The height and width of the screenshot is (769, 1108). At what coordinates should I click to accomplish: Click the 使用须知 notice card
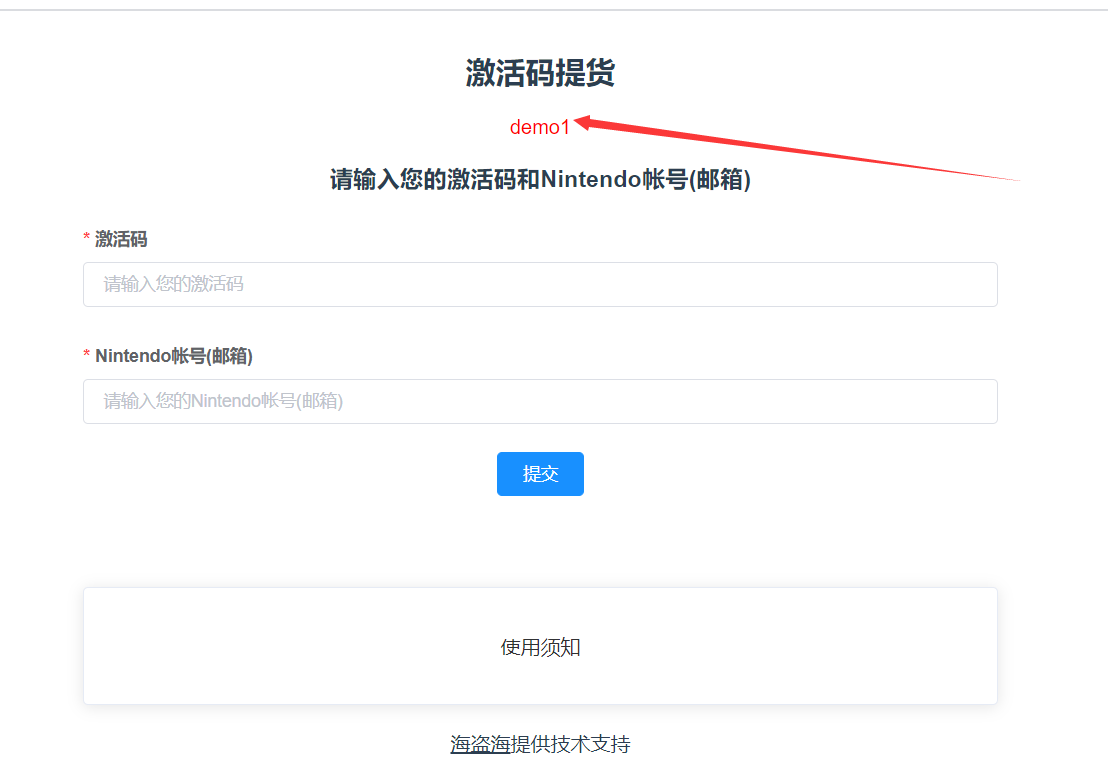(540, 646)
